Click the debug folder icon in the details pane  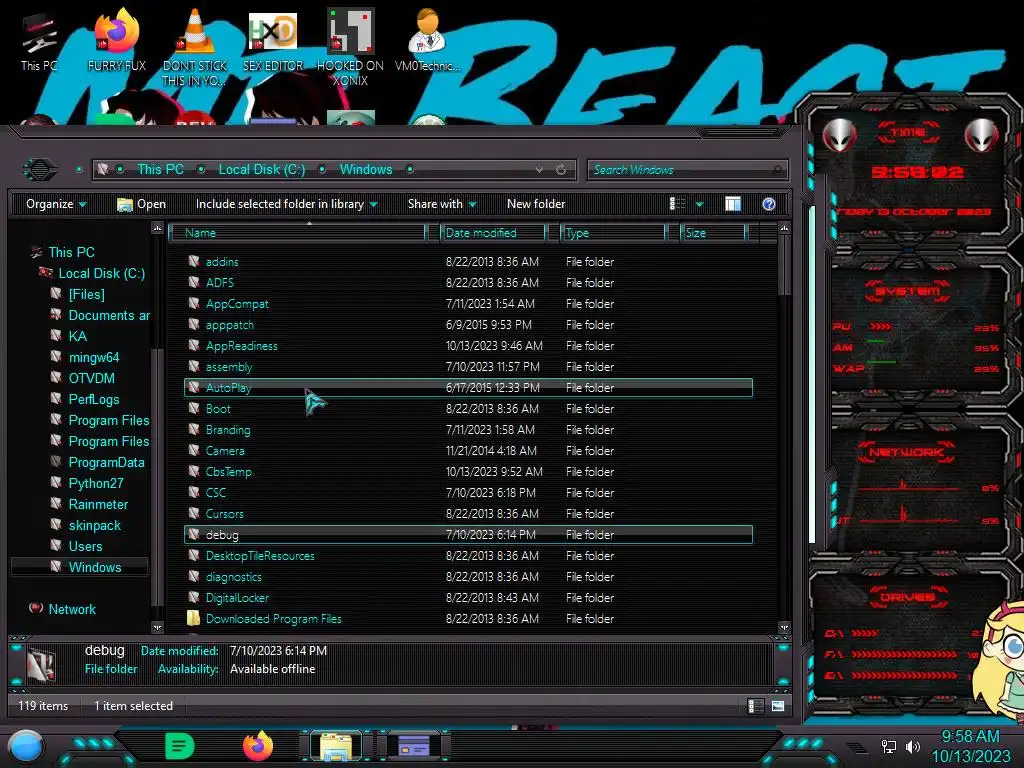40,664
